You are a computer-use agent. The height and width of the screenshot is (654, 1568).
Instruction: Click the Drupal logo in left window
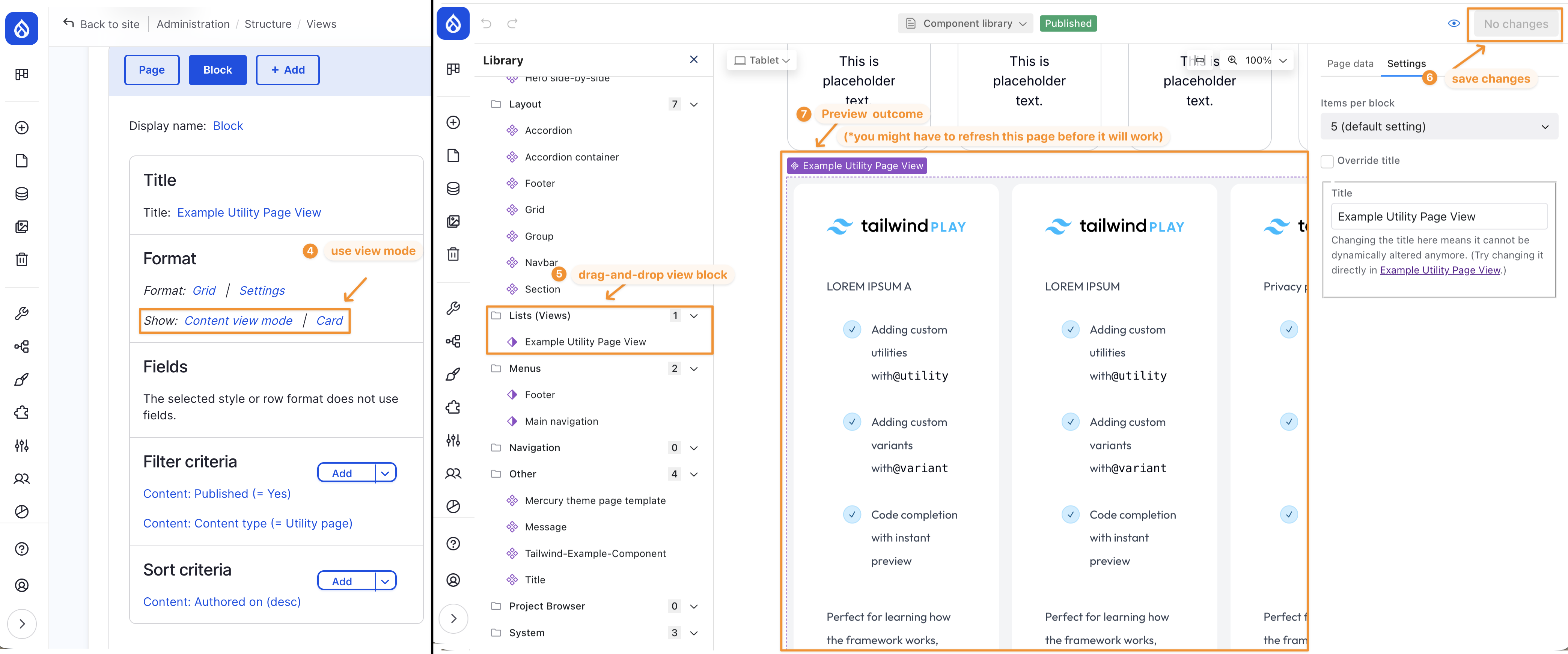coord(21,28)
